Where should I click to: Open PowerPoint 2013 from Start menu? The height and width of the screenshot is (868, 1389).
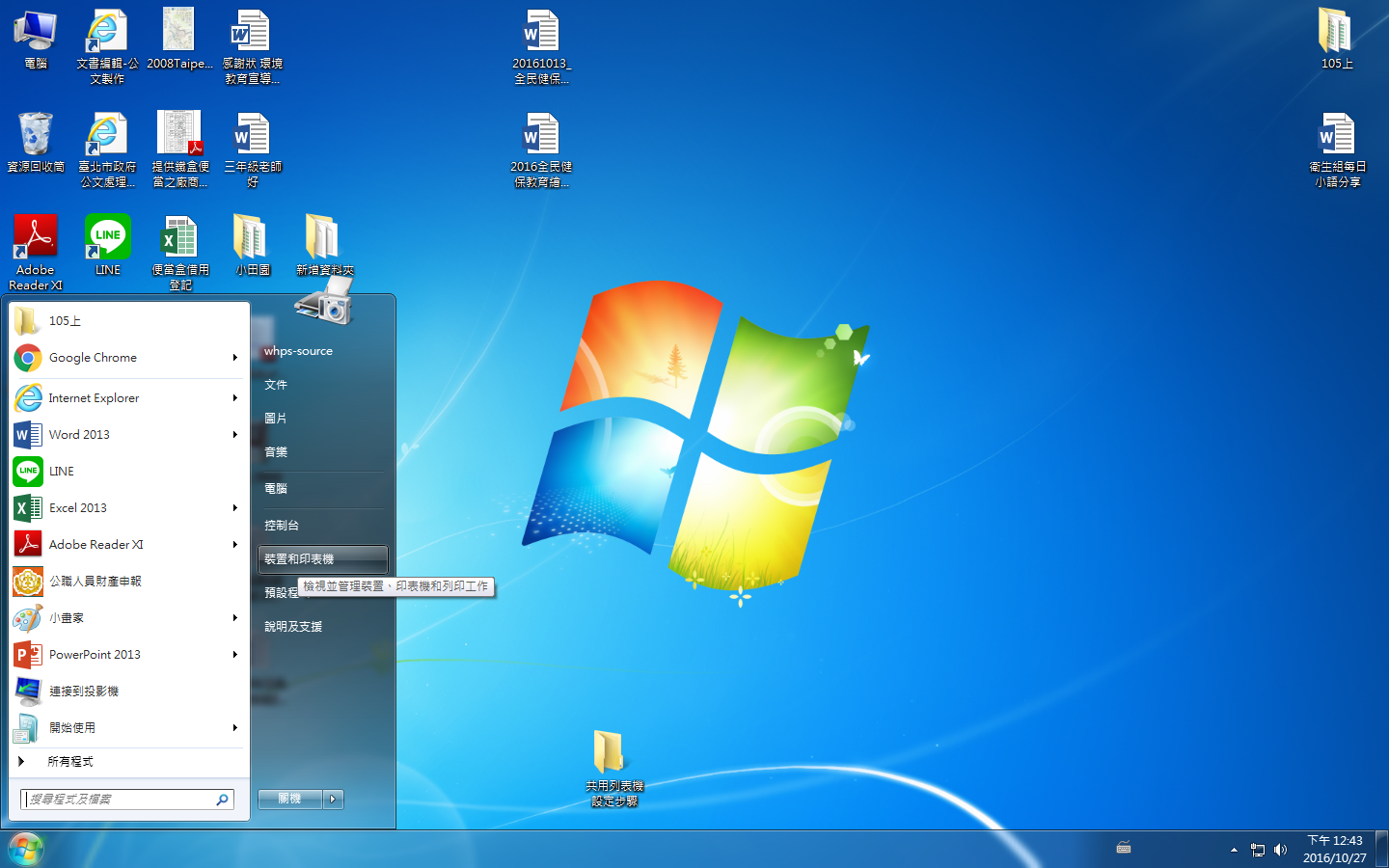(95, 655)
